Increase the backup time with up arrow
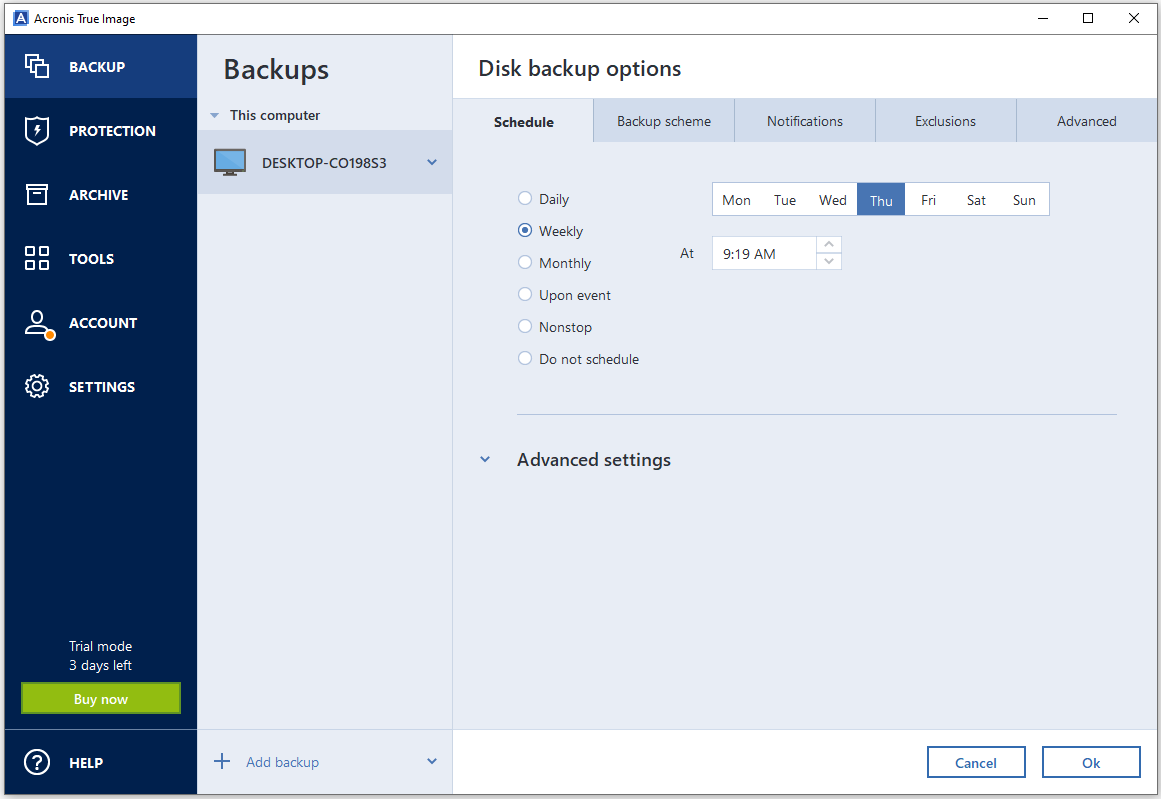 click(x=829, y=244)
